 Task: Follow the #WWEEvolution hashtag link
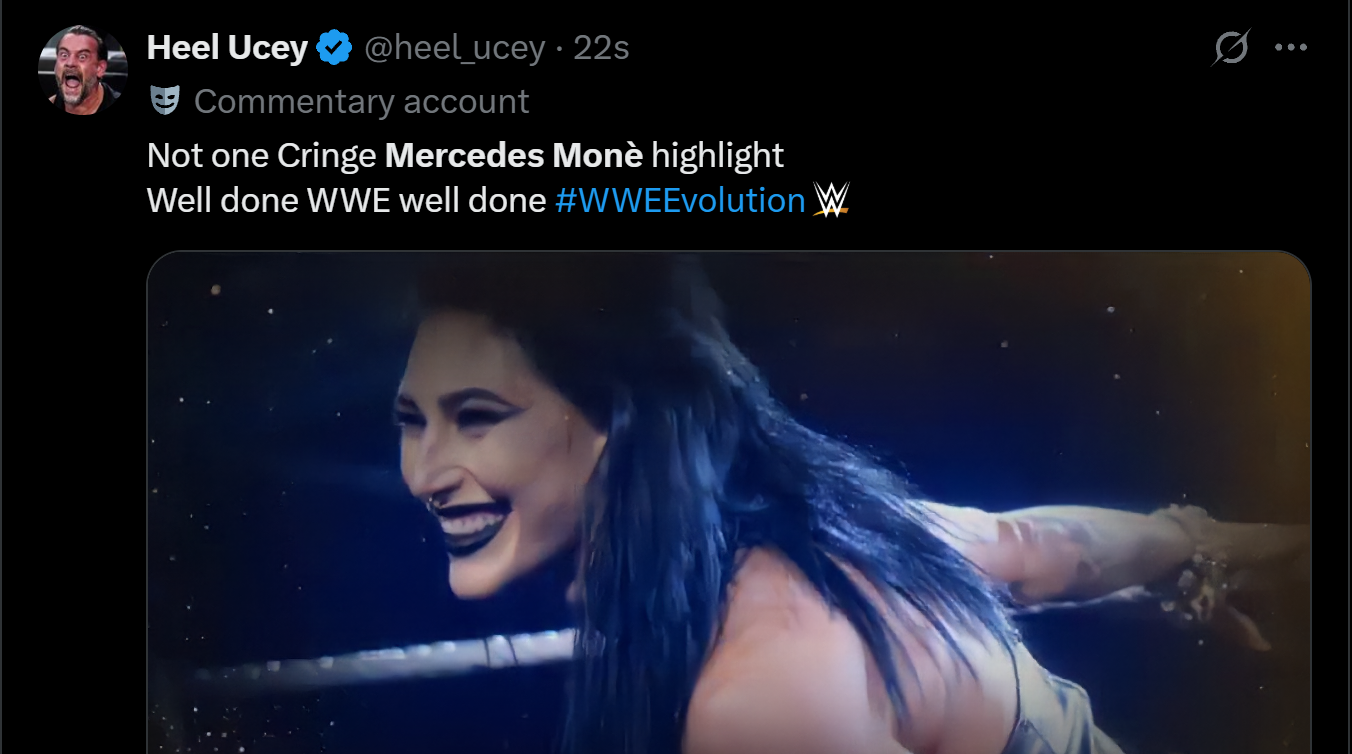click(x=680, y=200)
